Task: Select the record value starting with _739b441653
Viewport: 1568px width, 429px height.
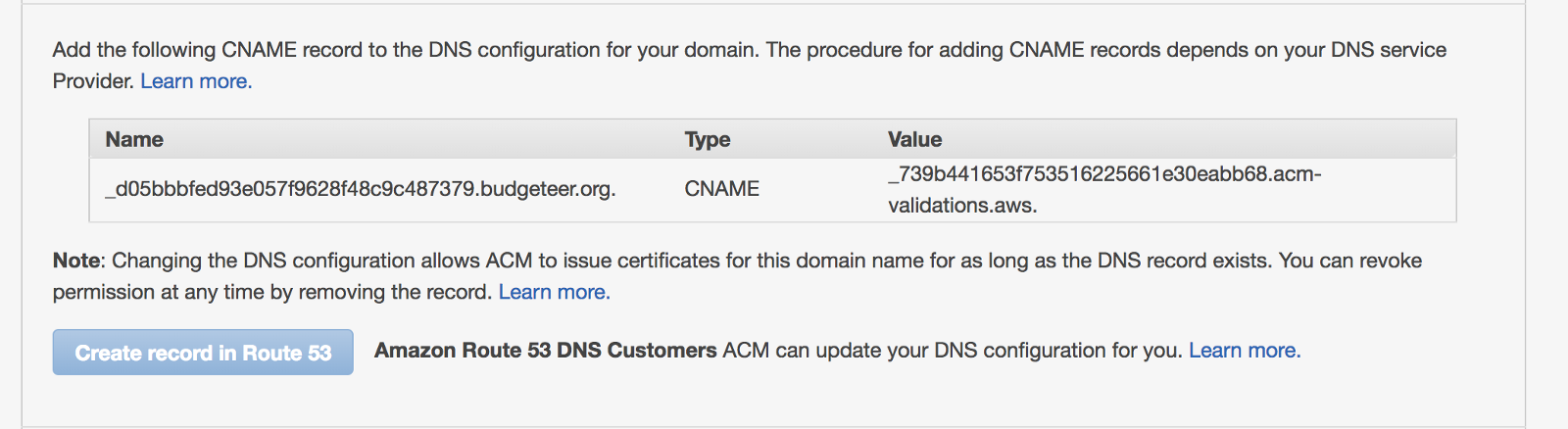Action: point(1104,174)
